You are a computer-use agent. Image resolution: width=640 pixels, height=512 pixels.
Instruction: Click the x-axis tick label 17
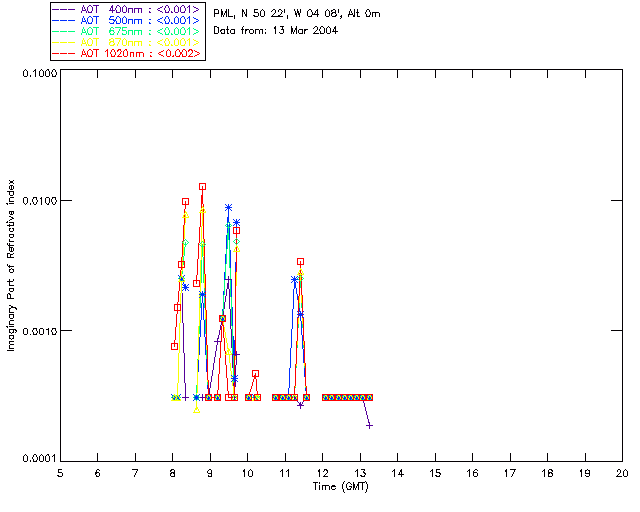click(x=510, y=473)
